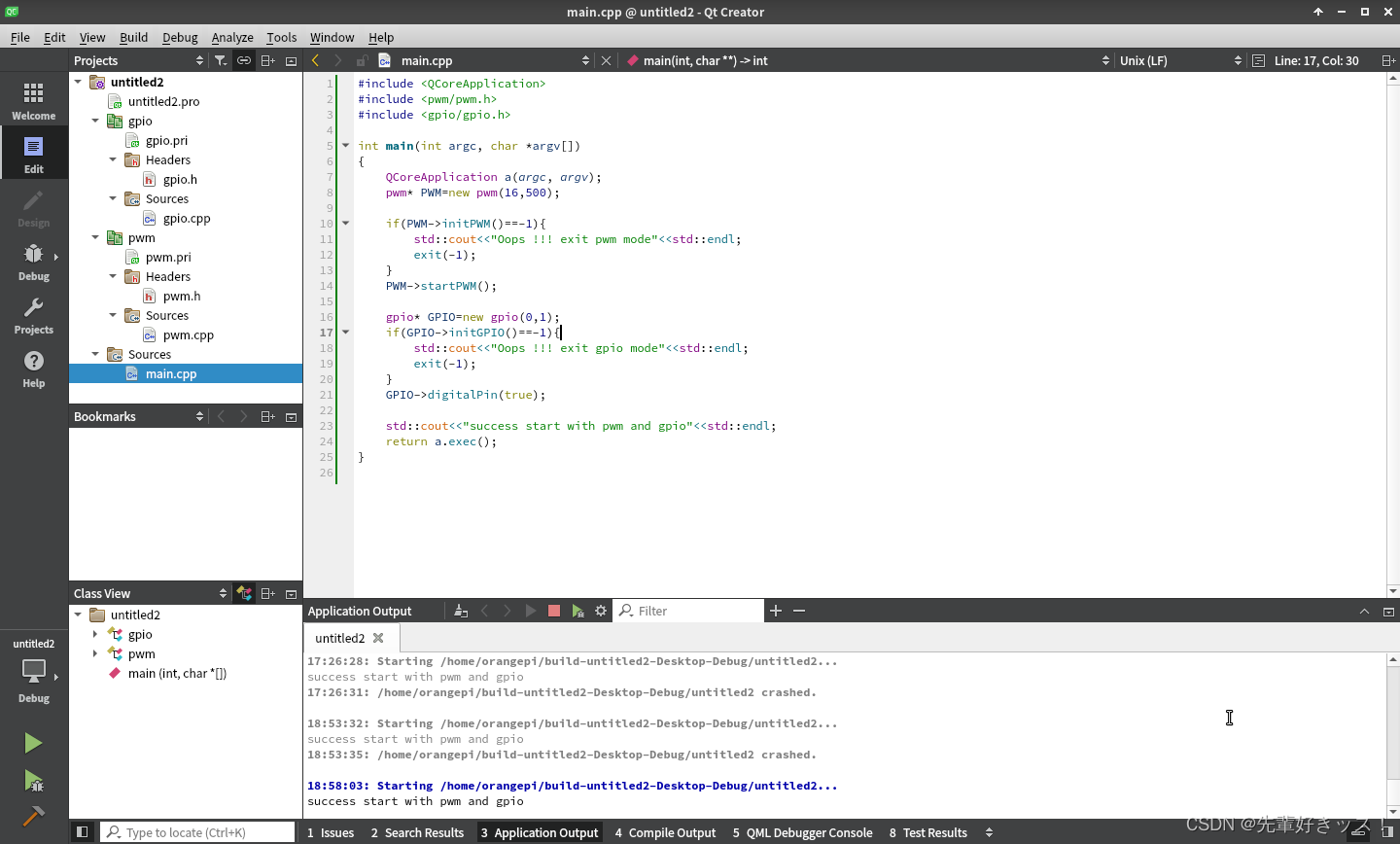
Task: Zoom in the Application Output text
Action: 776,611
